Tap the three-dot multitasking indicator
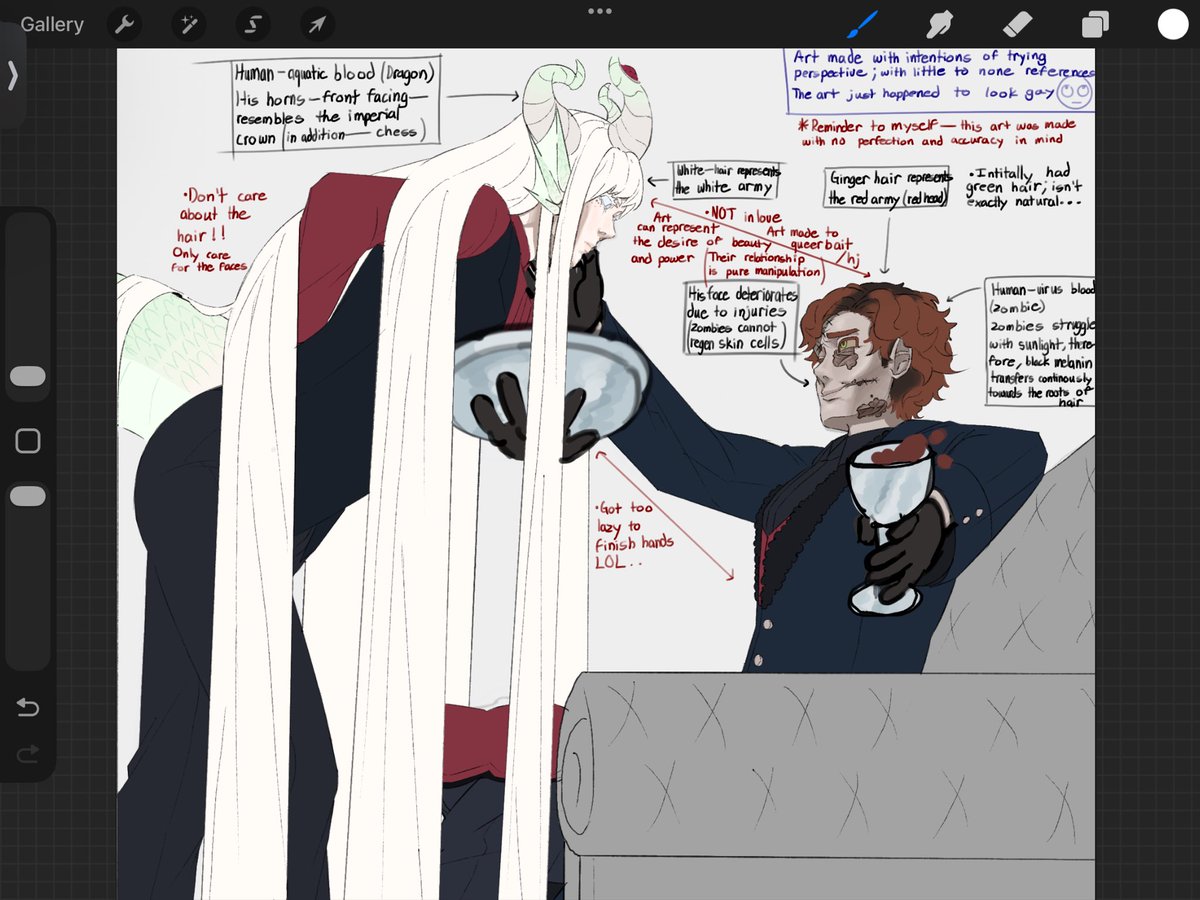1200x900 pixels. coord(600,11)
